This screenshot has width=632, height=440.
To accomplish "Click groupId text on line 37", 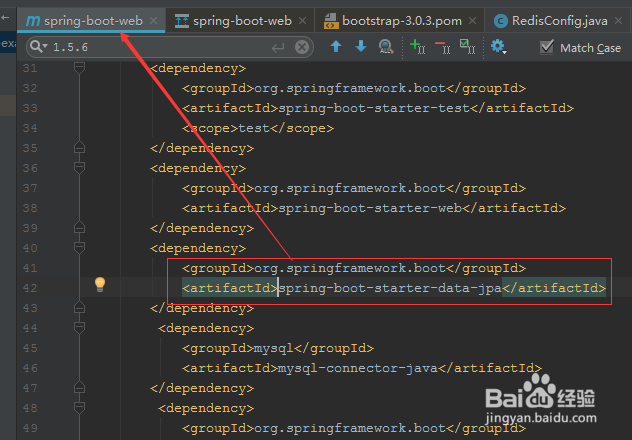I will tap(350, 188).
